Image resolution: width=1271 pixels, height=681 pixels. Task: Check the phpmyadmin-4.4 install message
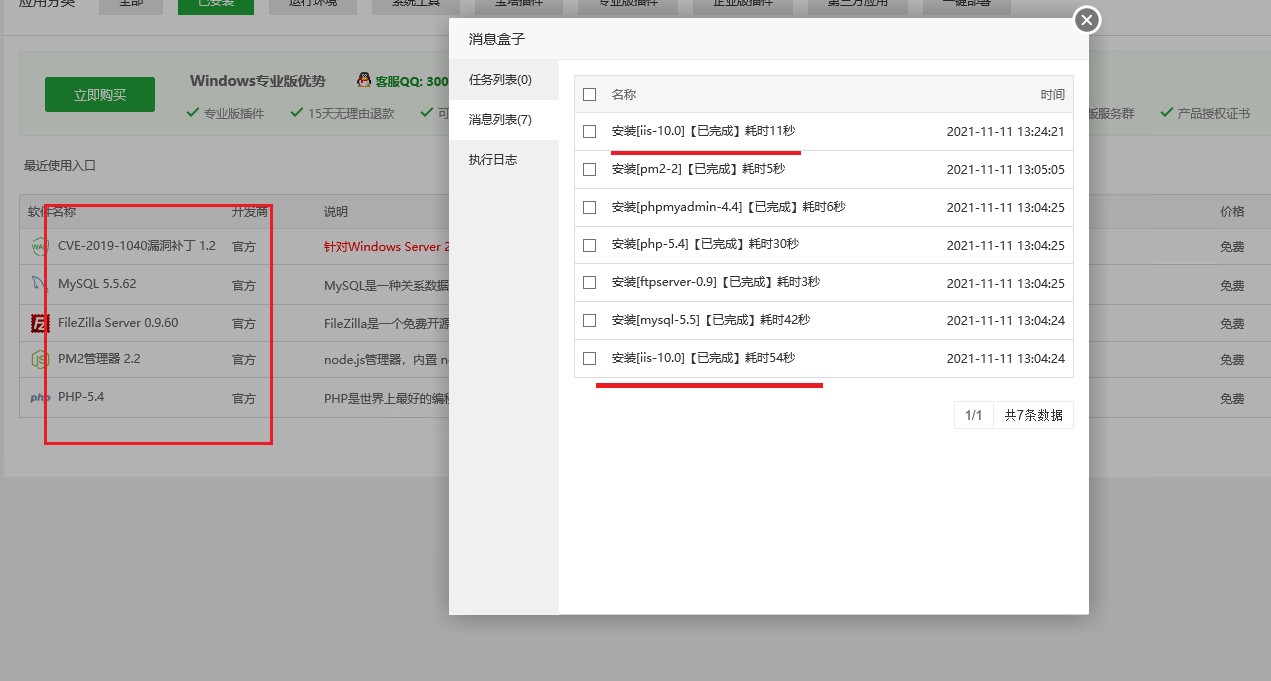pos(589,207)
